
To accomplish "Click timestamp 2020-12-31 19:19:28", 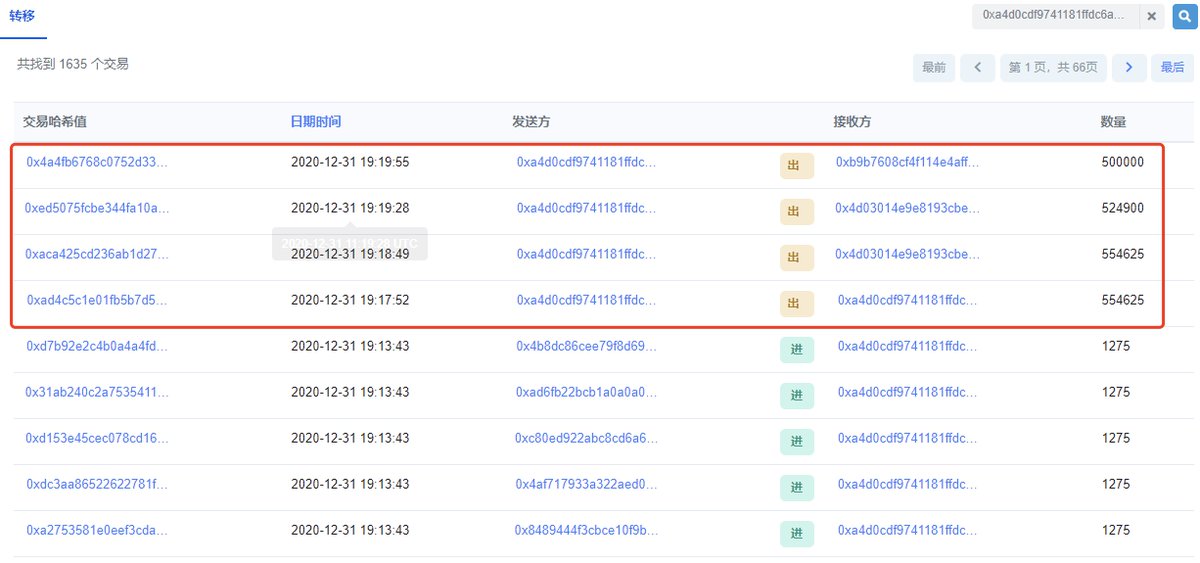I will (350, 208).
